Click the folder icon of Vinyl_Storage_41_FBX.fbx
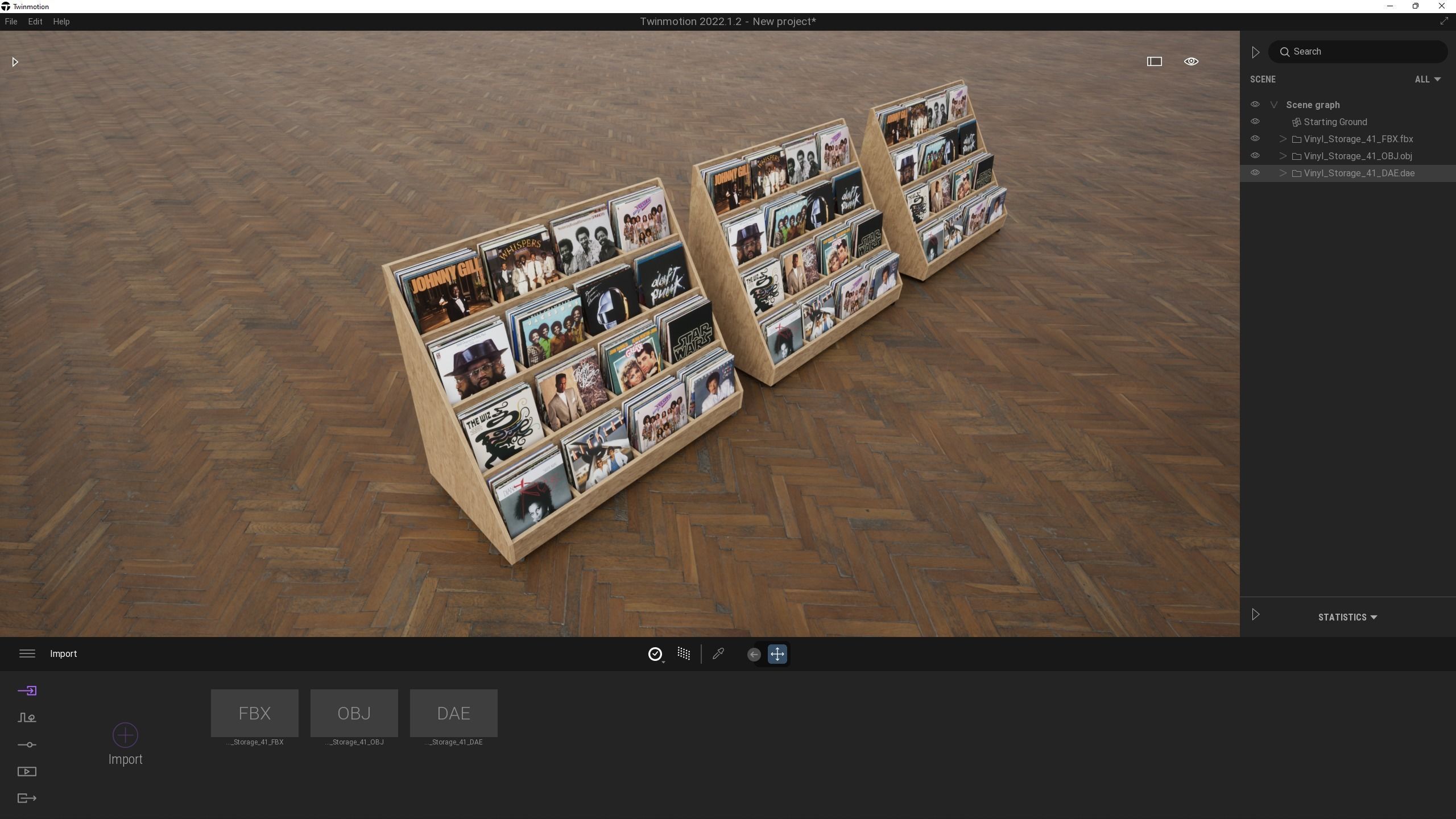This screenshot has width=1456, height=819. [x=1297, y=139]
